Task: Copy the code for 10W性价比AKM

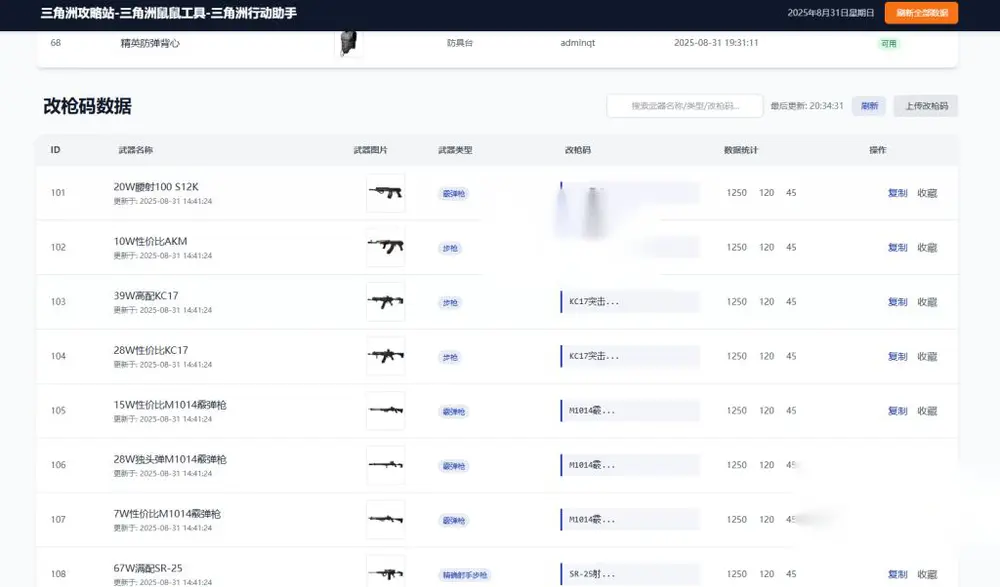Action: pos(897,248)
